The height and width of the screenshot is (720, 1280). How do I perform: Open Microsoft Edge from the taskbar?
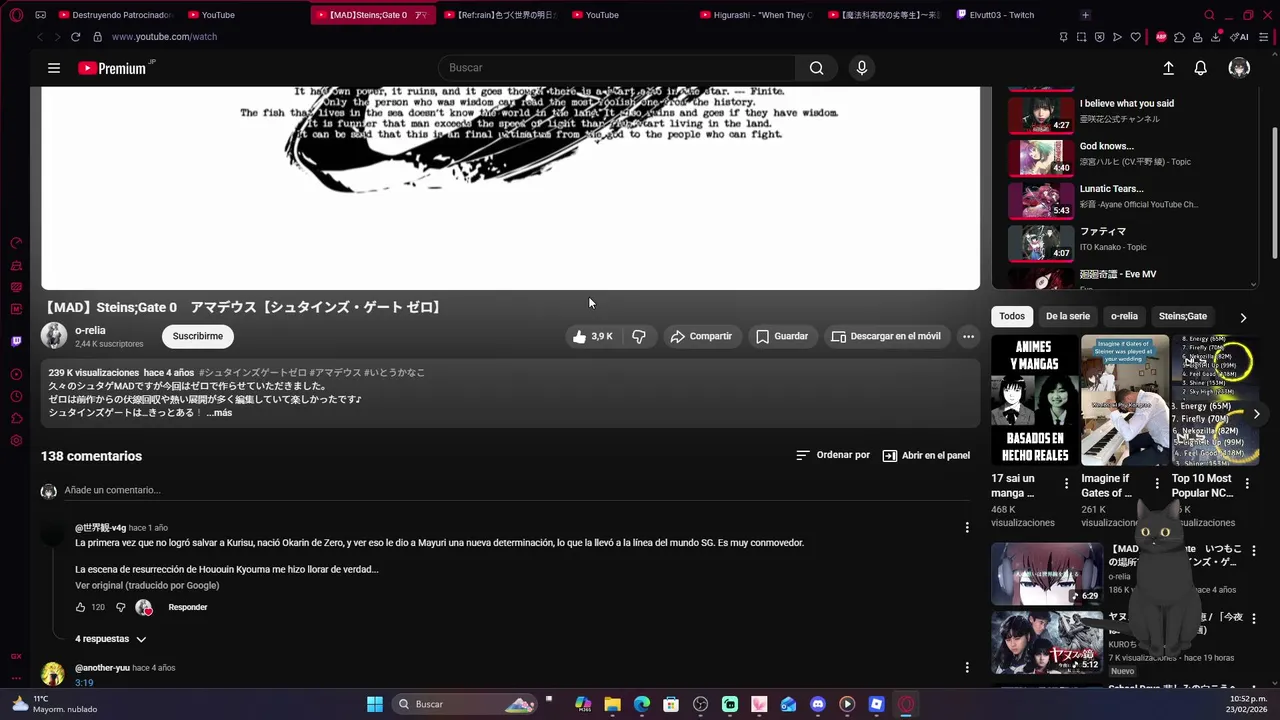tap(642, 704)
